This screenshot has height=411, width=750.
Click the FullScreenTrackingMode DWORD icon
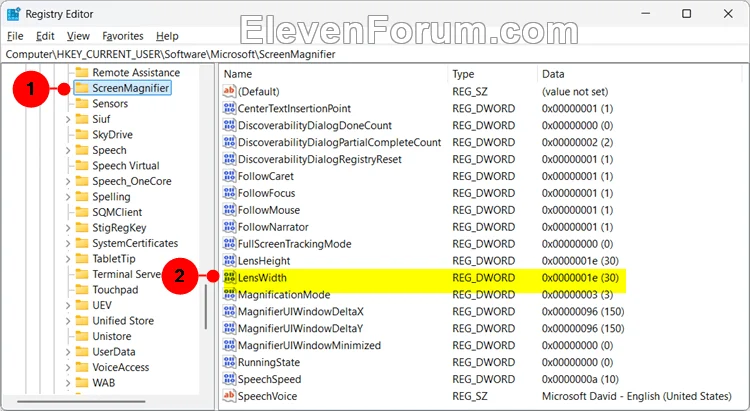pyautogui.click(x=230, y=244)
